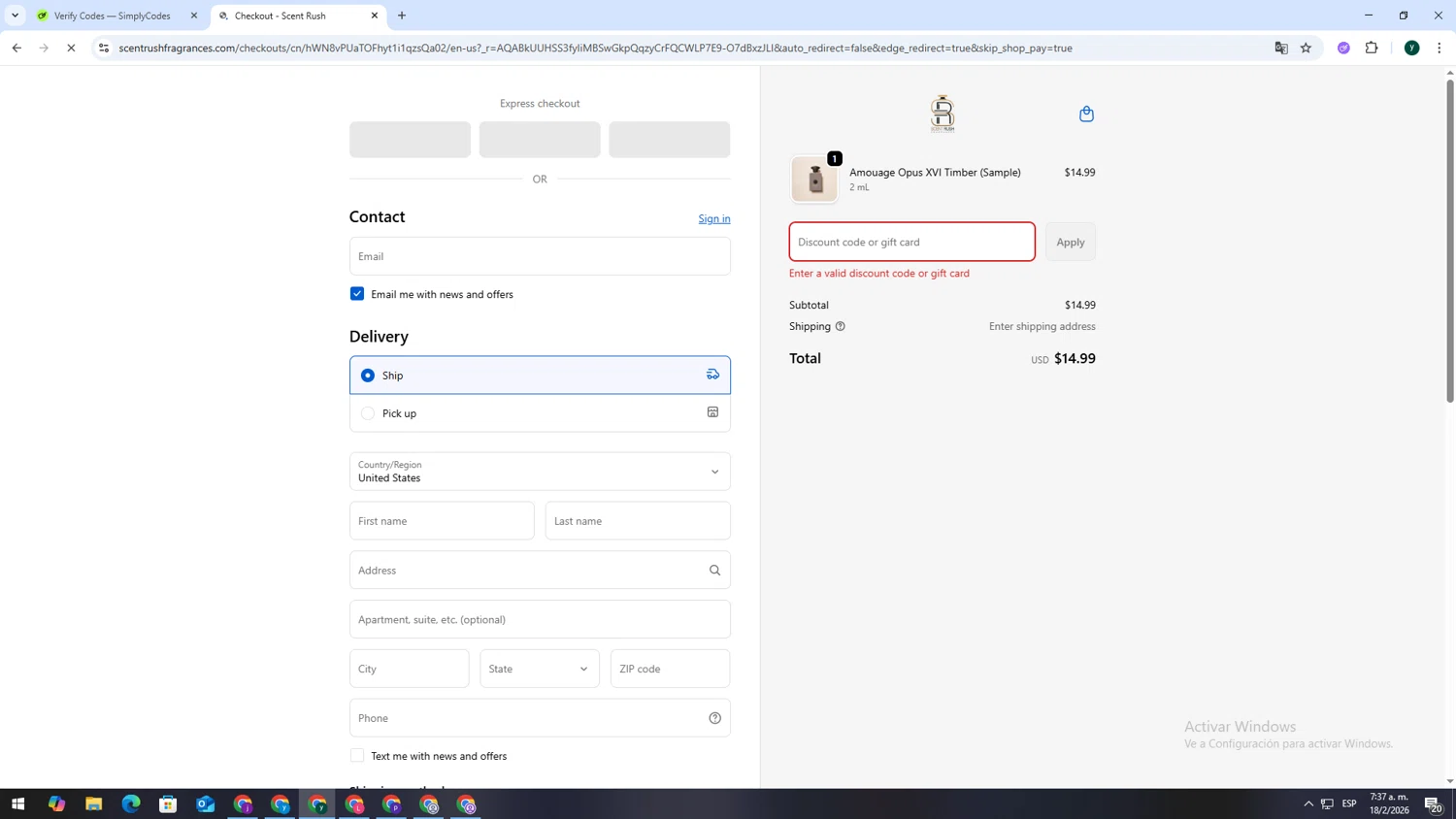Open Microsoft Store from taskbar
This screenshot has width=1456, height=819.
click(168, 804)
